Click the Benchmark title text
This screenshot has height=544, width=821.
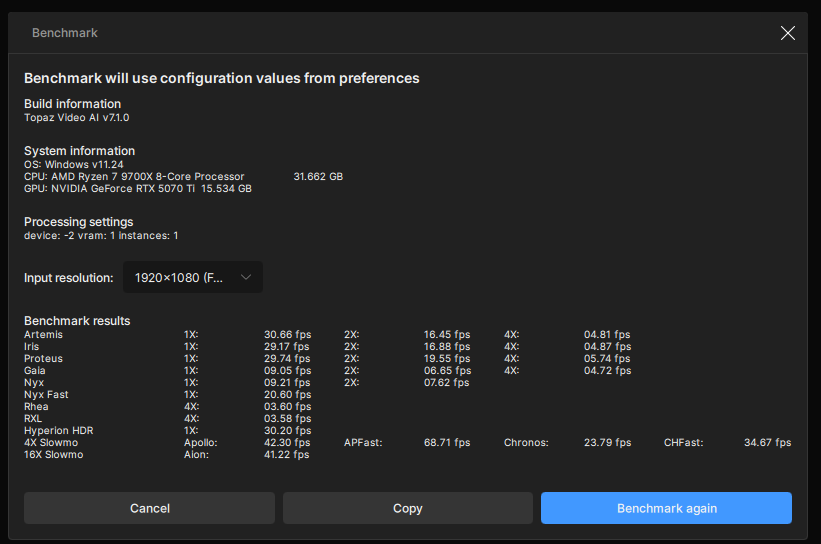[65, 33]
